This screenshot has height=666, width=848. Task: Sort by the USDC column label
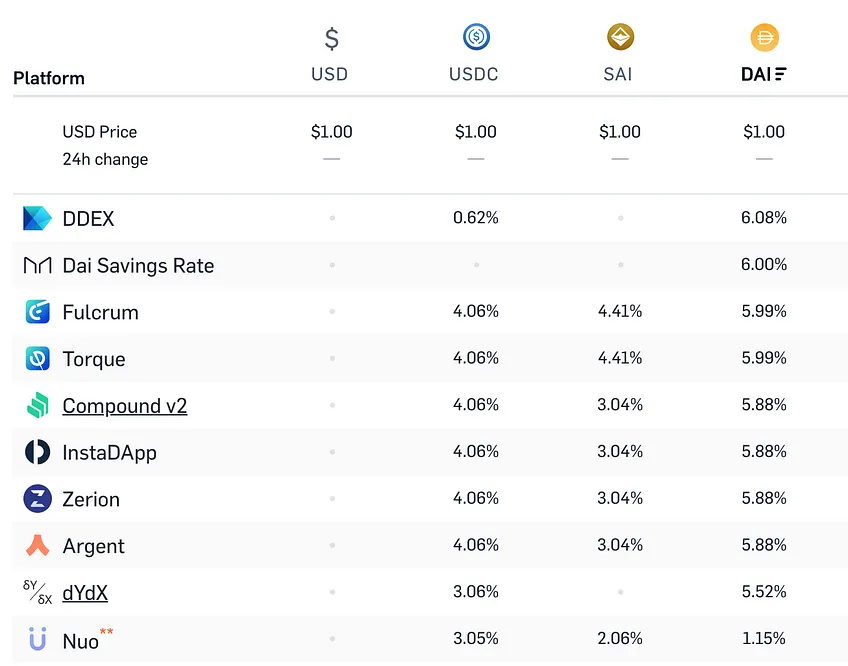pos(473,74)
